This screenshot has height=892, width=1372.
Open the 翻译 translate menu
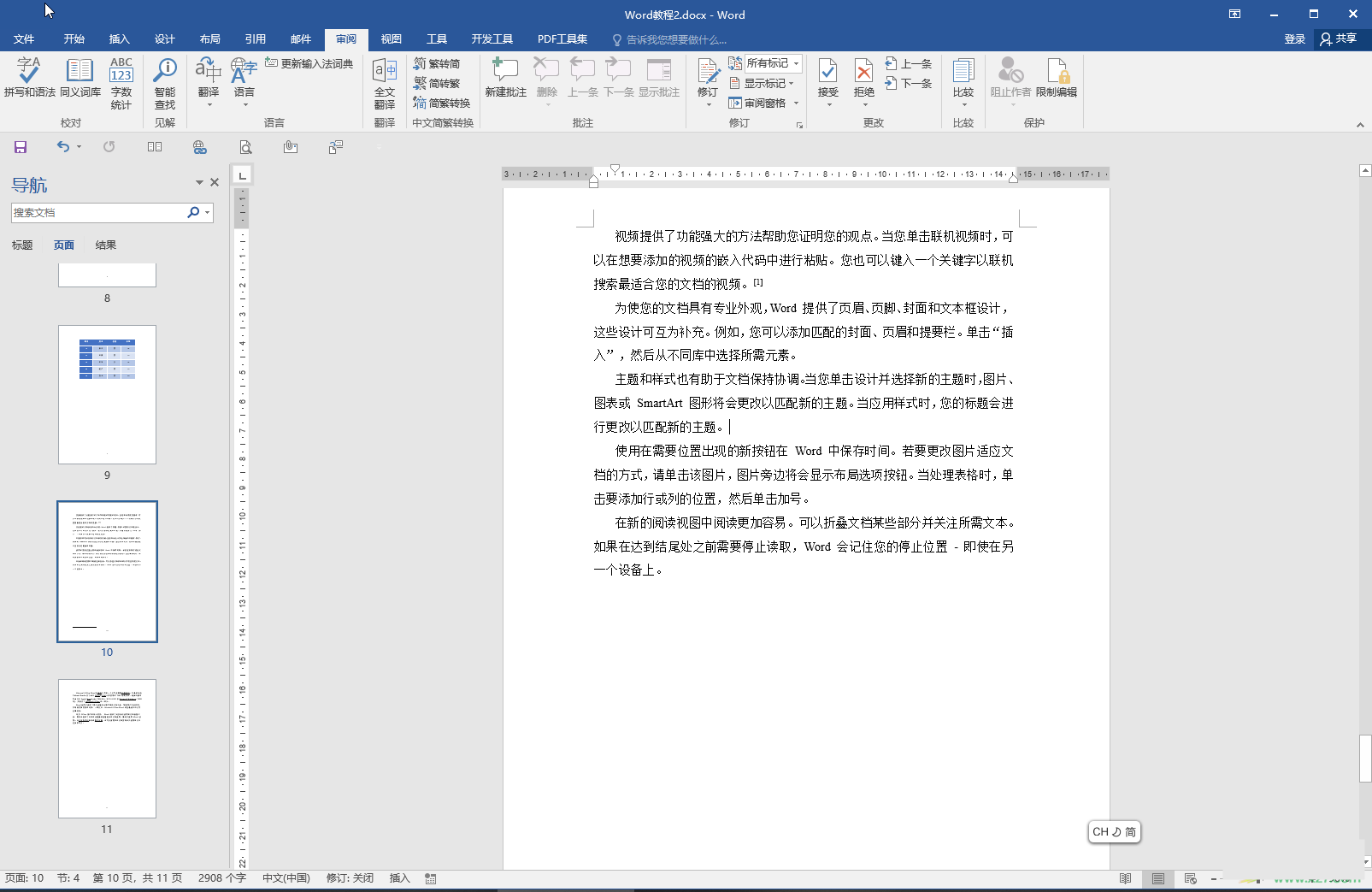click(x=209, y=82)
